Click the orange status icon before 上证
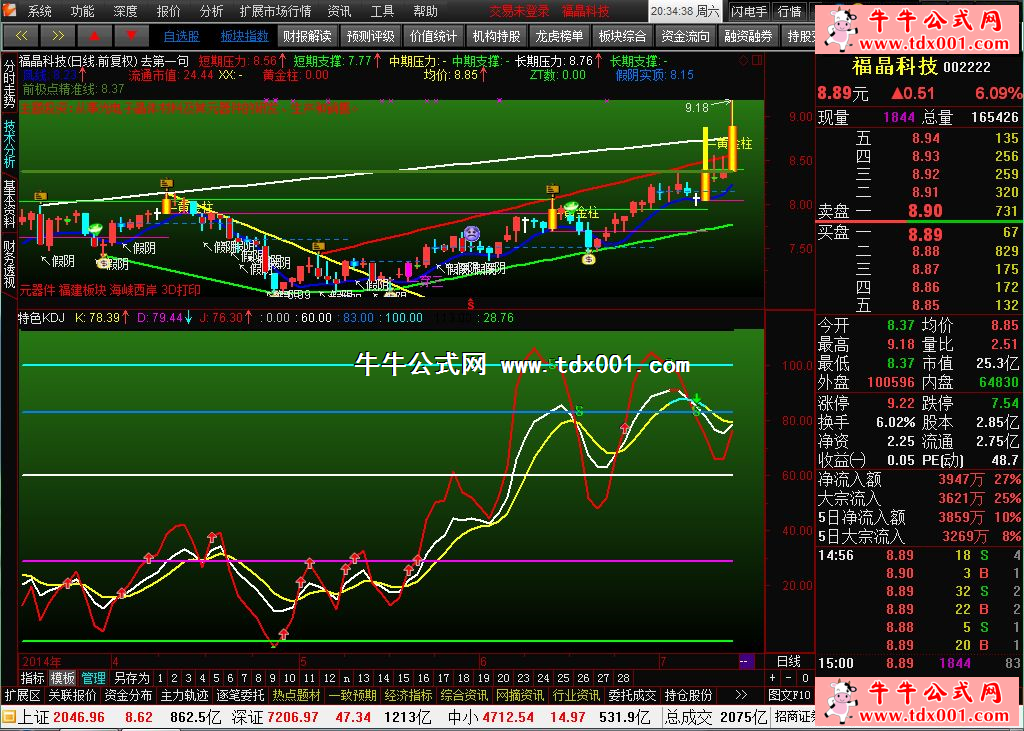 pyautogui.click(x=8, y=717)
